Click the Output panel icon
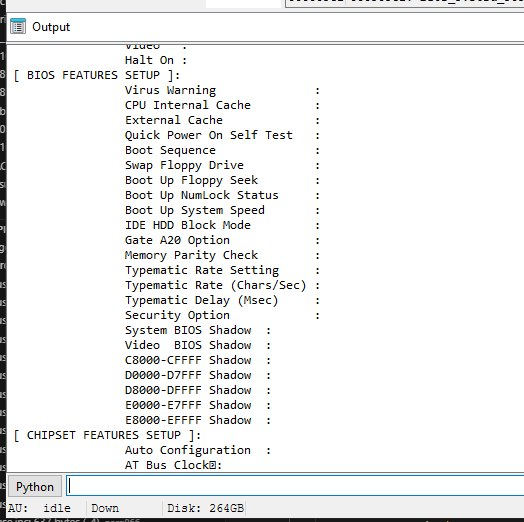The image size is (524, 522). 18,27
